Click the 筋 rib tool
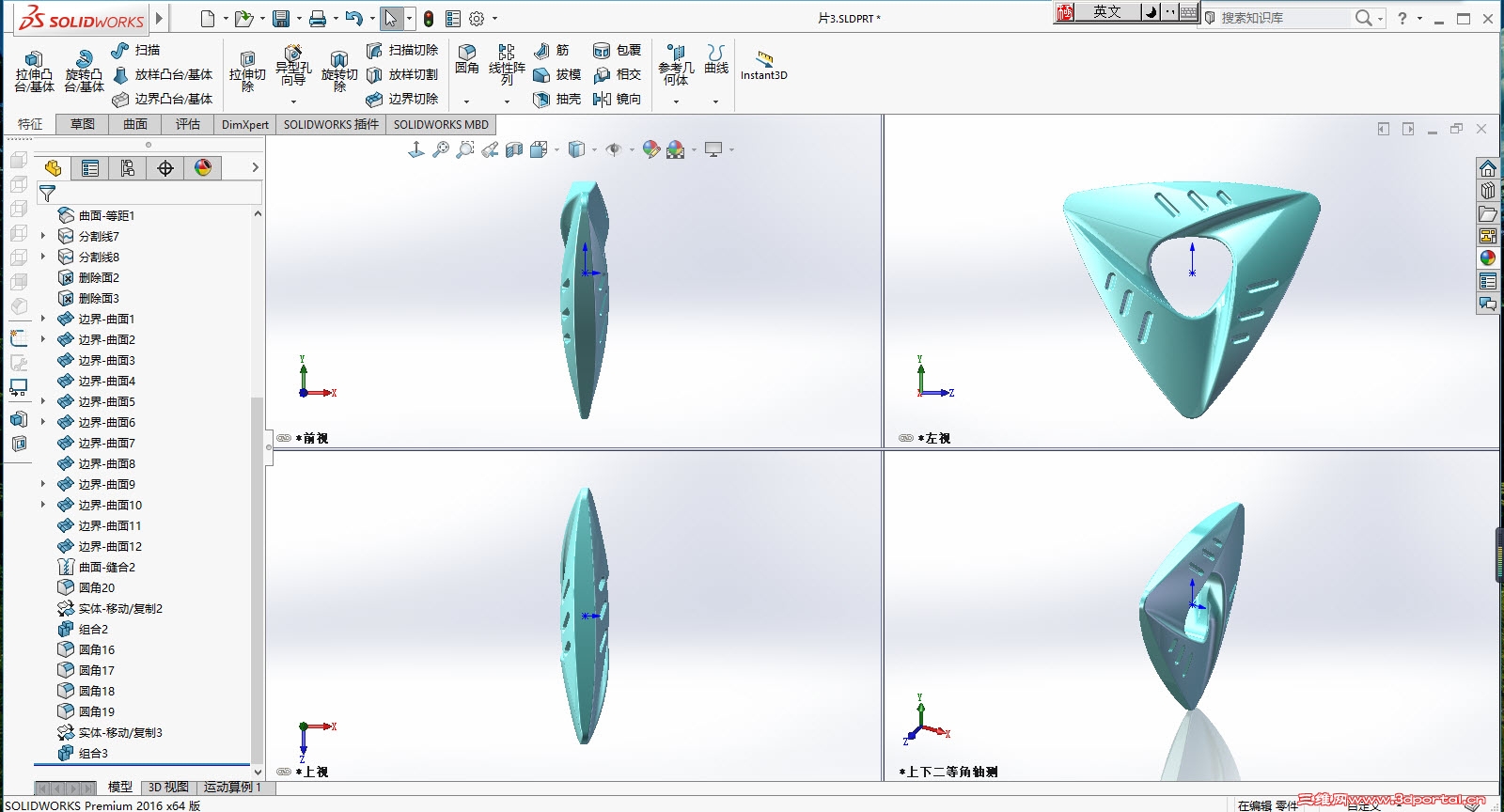The image size is (1504, 812). pyautogui.click(x=552, y=50)
